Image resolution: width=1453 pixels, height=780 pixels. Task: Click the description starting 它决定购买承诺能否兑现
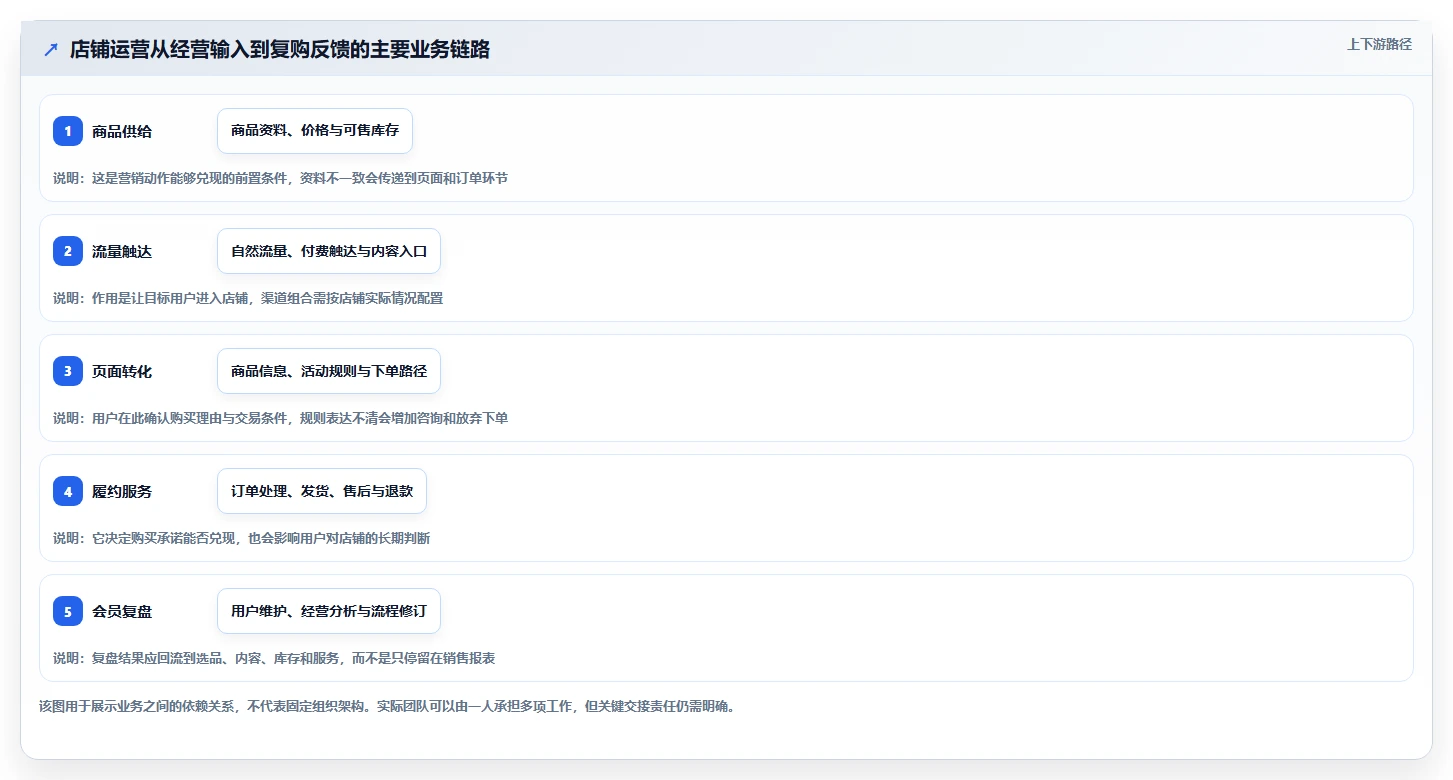click(241, 538)
